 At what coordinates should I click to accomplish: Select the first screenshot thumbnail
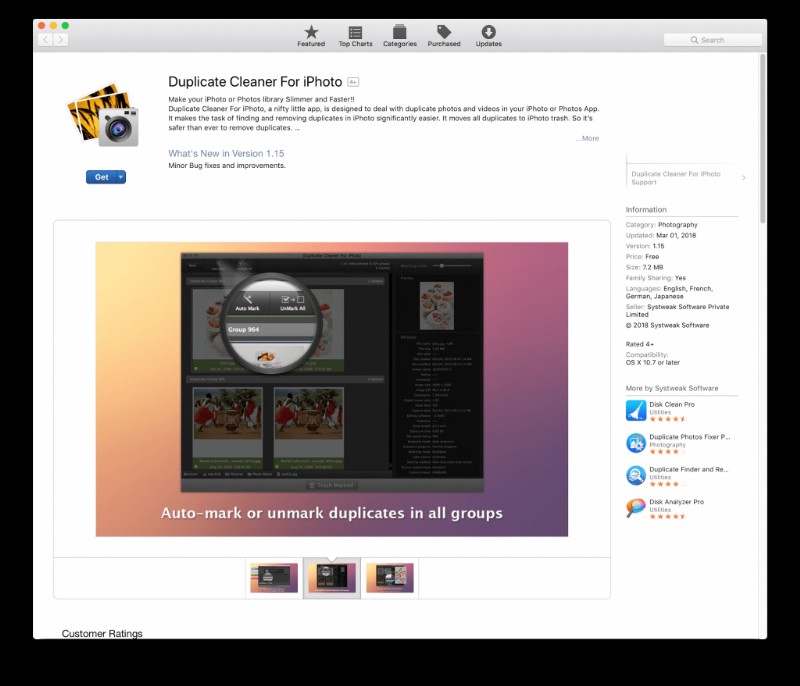[x=274, y=578]
